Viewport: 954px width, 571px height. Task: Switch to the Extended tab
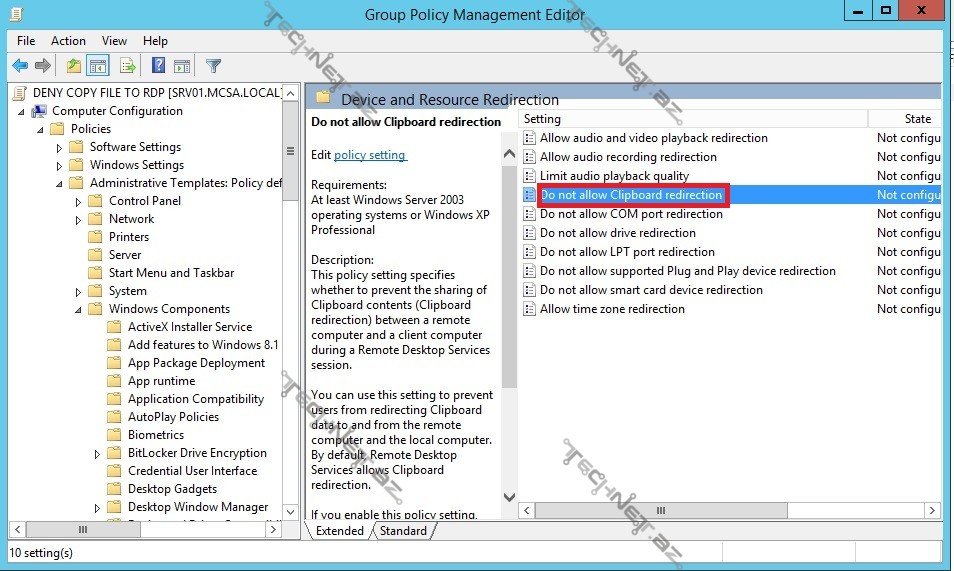(339, 531)
